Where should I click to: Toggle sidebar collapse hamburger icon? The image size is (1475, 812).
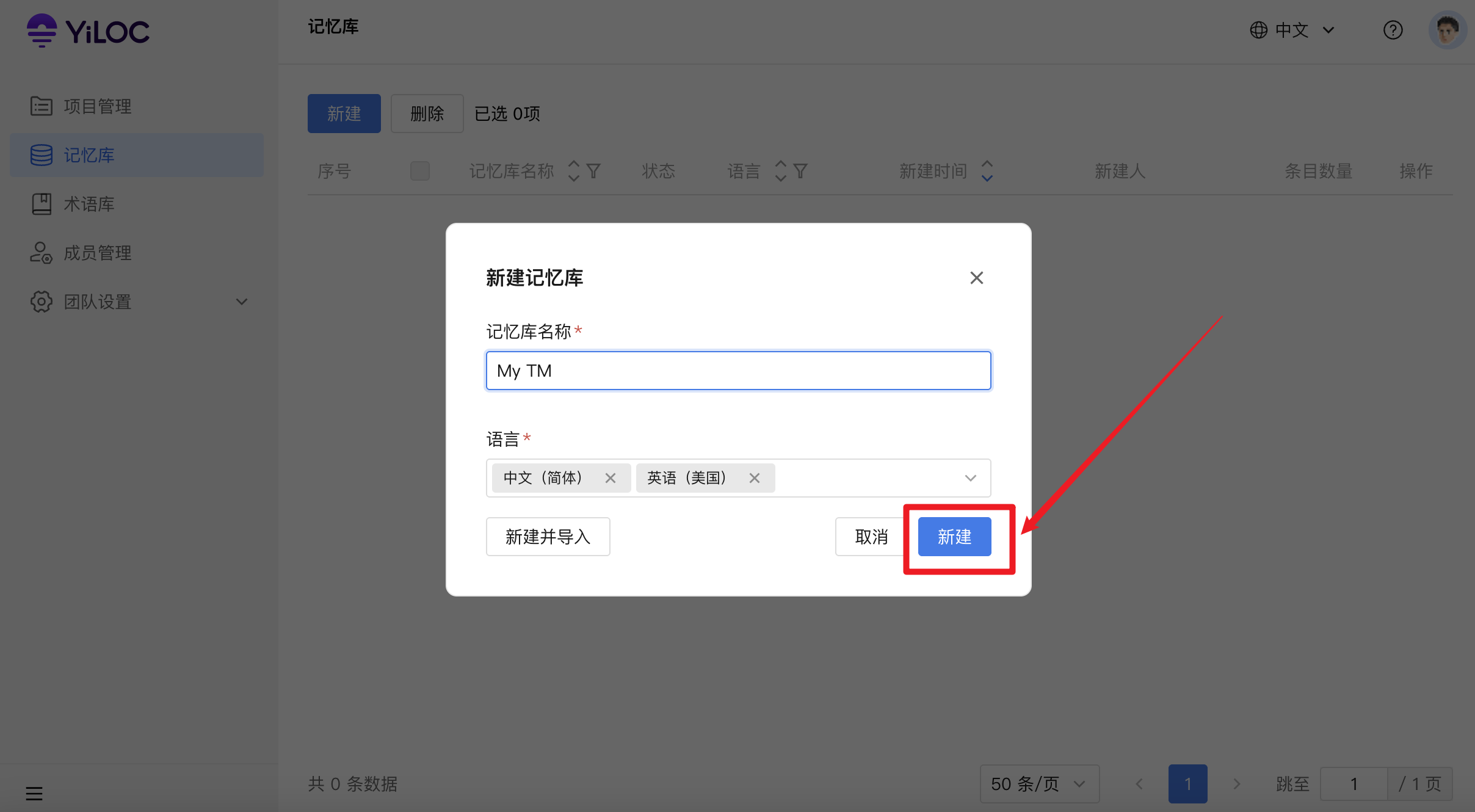coord(34,793)
